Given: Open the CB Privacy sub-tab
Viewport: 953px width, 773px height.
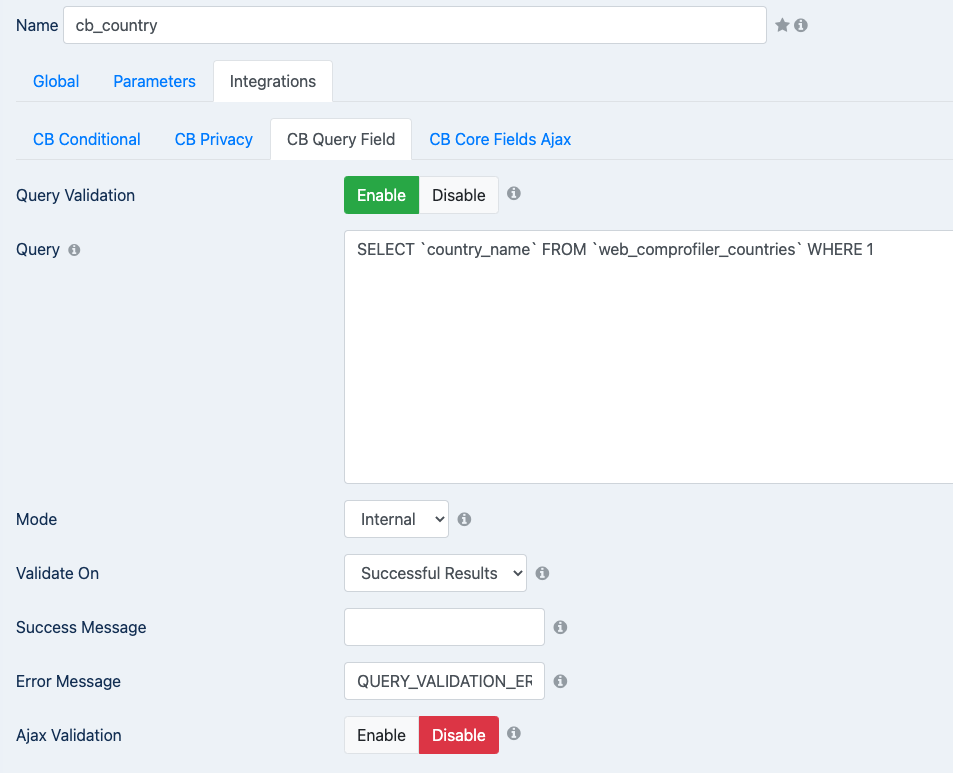Looking at the screenshot, I should (x=214, y=139).
